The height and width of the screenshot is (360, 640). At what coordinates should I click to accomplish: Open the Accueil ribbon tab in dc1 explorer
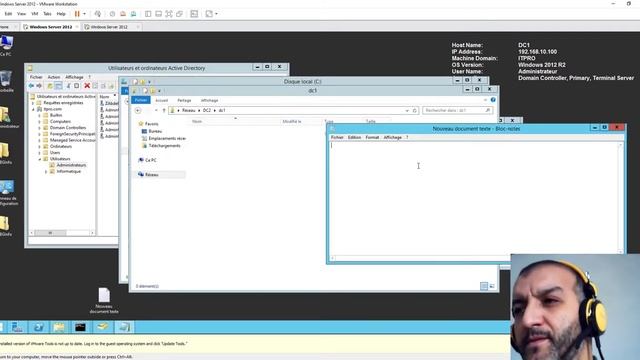(x=162, y=100)
